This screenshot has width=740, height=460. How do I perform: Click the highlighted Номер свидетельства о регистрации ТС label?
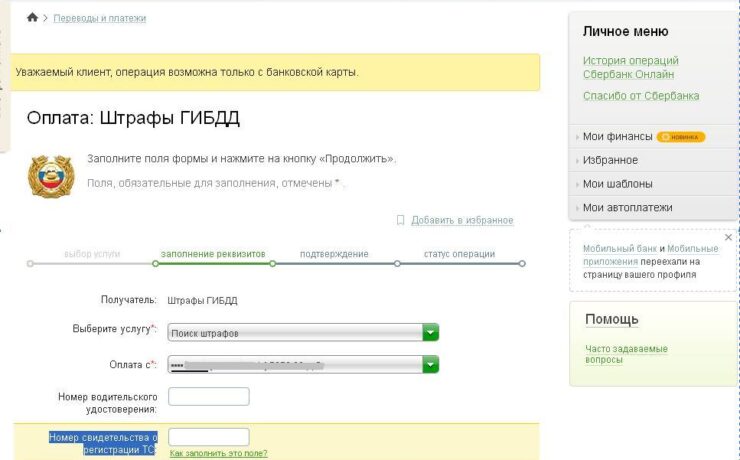(x=103, y=443)
